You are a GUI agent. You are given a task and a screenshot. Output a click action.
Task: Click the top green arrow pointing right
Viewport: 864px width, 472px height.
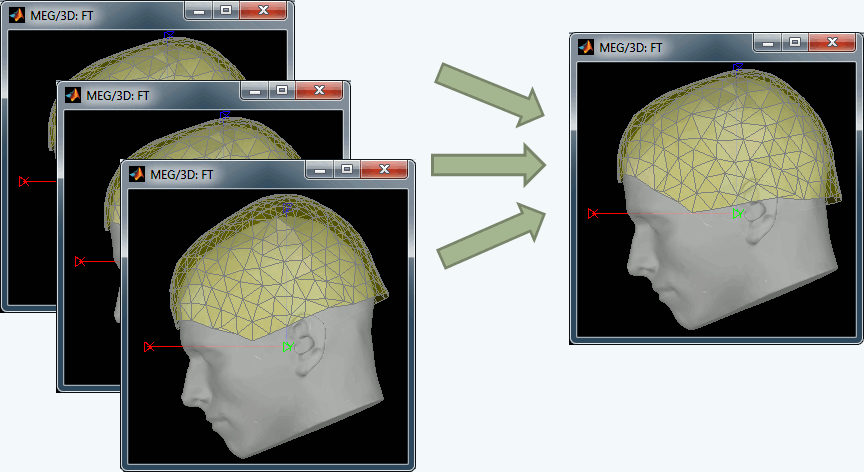[x=490, y=95]
